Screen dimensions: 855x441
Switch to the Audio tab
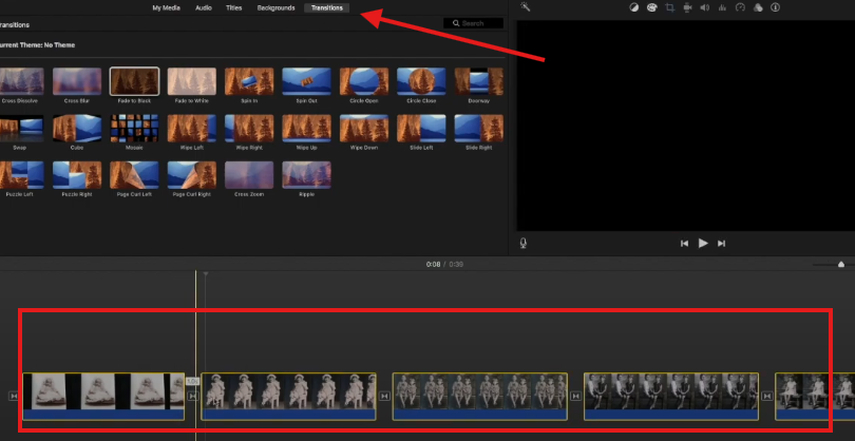click(203, 8)
